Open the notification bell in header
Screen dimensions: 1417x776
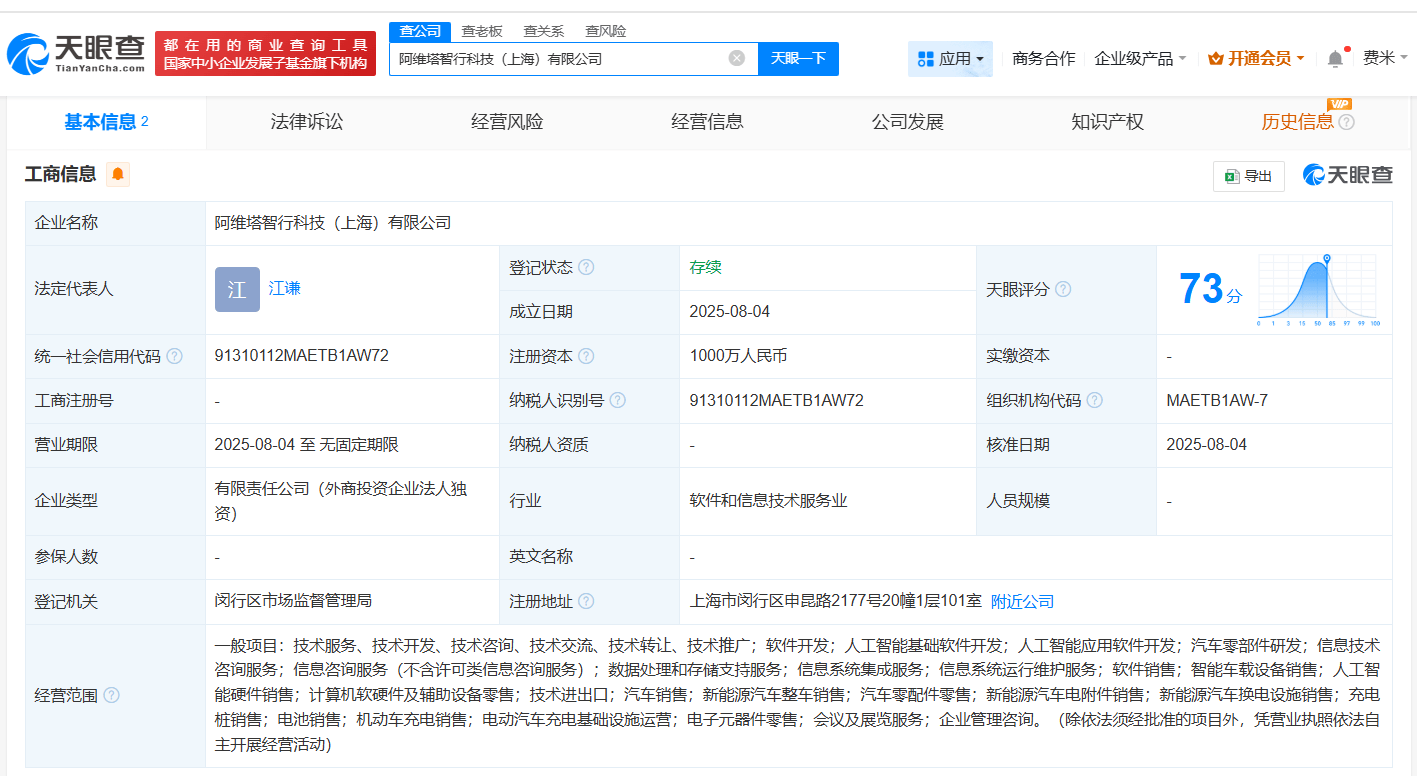[1335, 59]
